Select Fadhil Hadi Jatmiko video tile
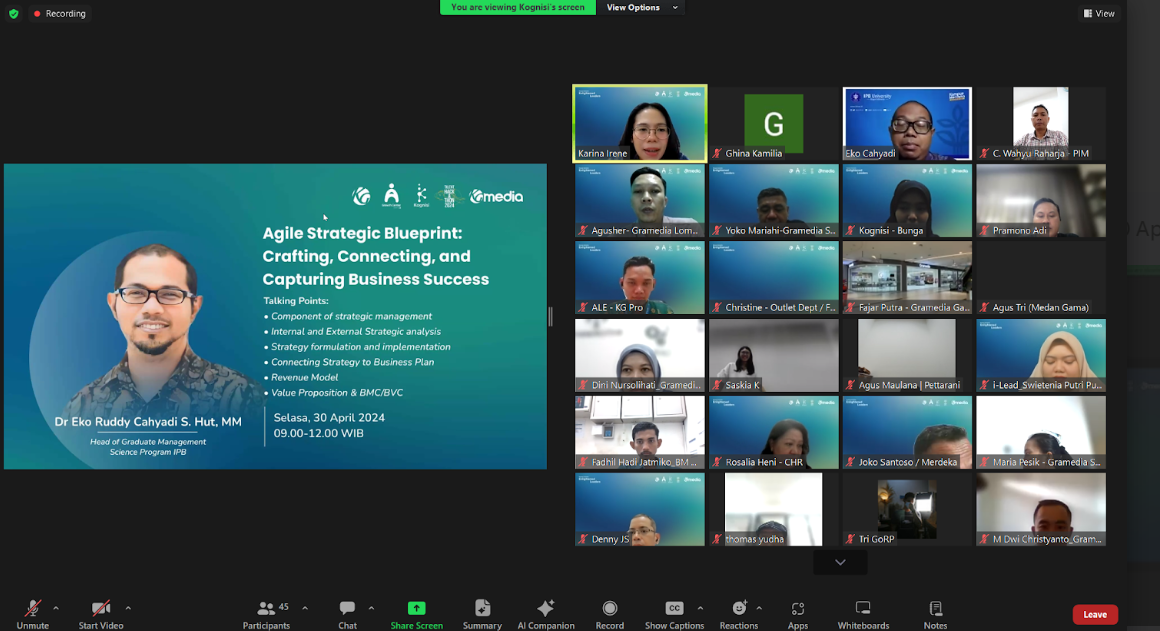1160x631 pixels. (x=640, y=432)
